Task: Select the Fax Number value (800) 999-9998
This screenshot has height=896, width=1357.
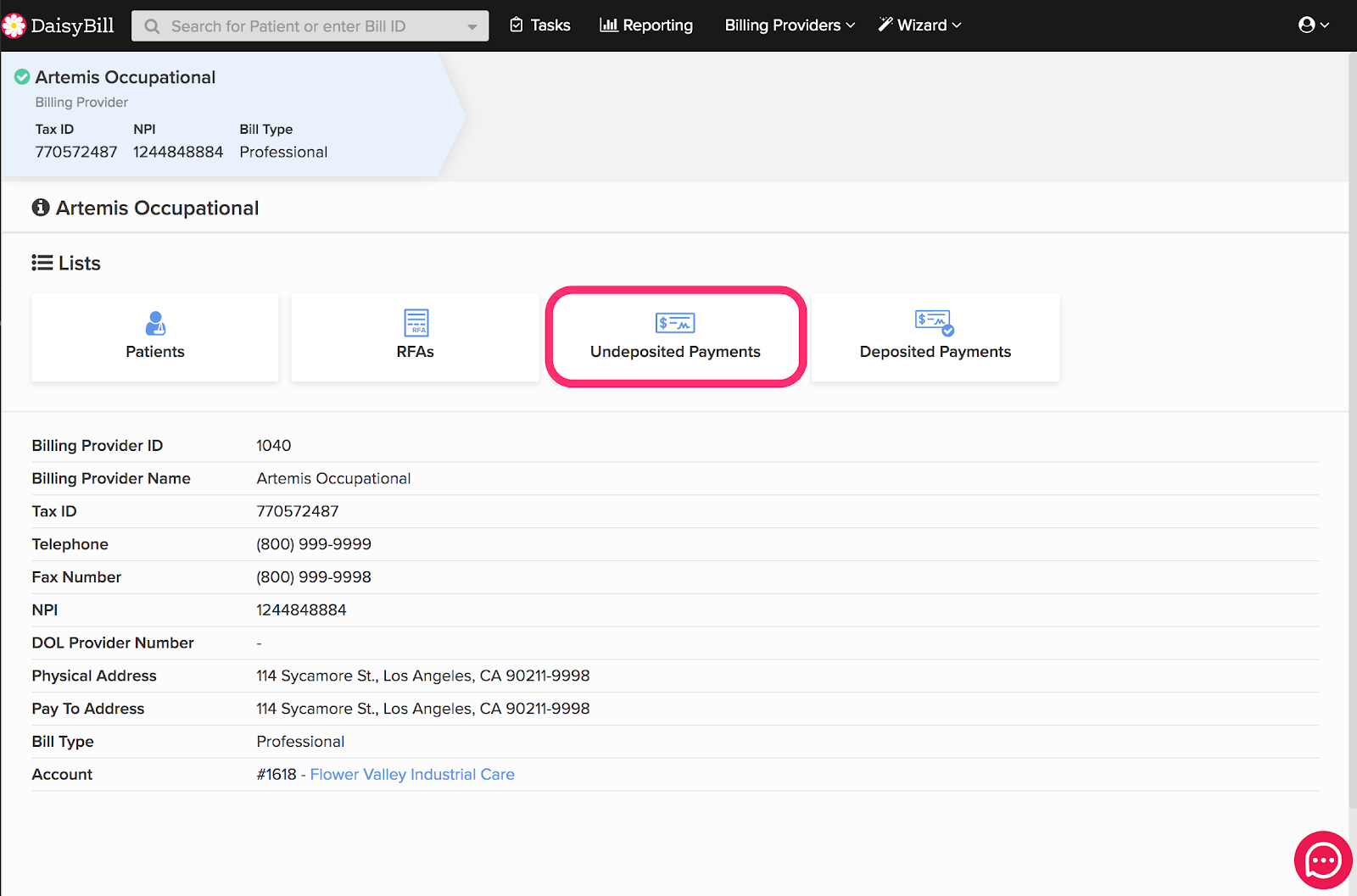Action: point(314,577)
